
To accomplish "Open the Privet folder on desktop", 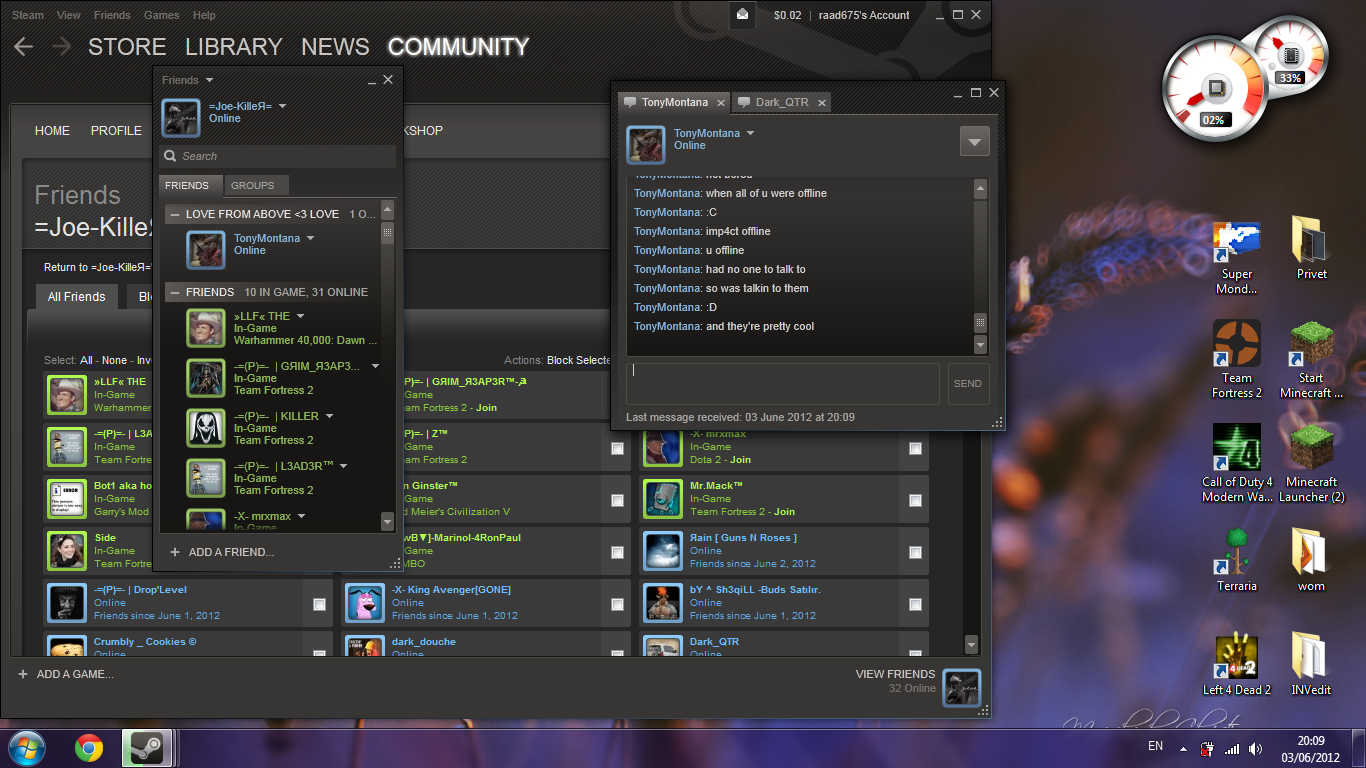I will pos(1311,248).
